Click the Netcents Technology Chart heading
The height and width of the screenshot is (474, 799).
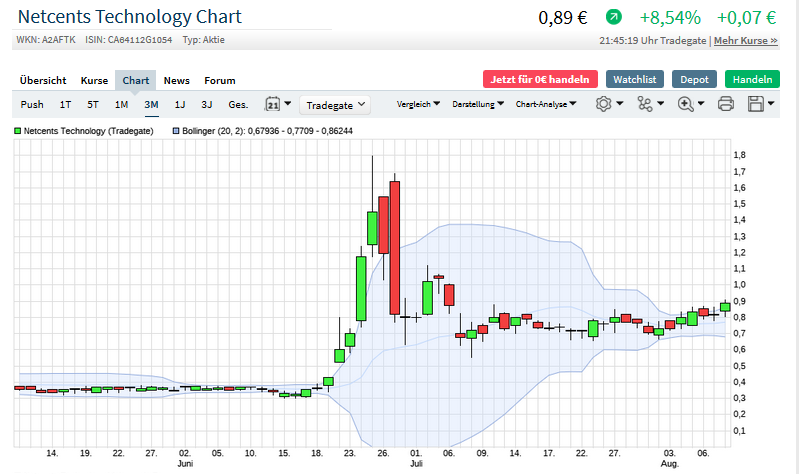tap(129, 17)
